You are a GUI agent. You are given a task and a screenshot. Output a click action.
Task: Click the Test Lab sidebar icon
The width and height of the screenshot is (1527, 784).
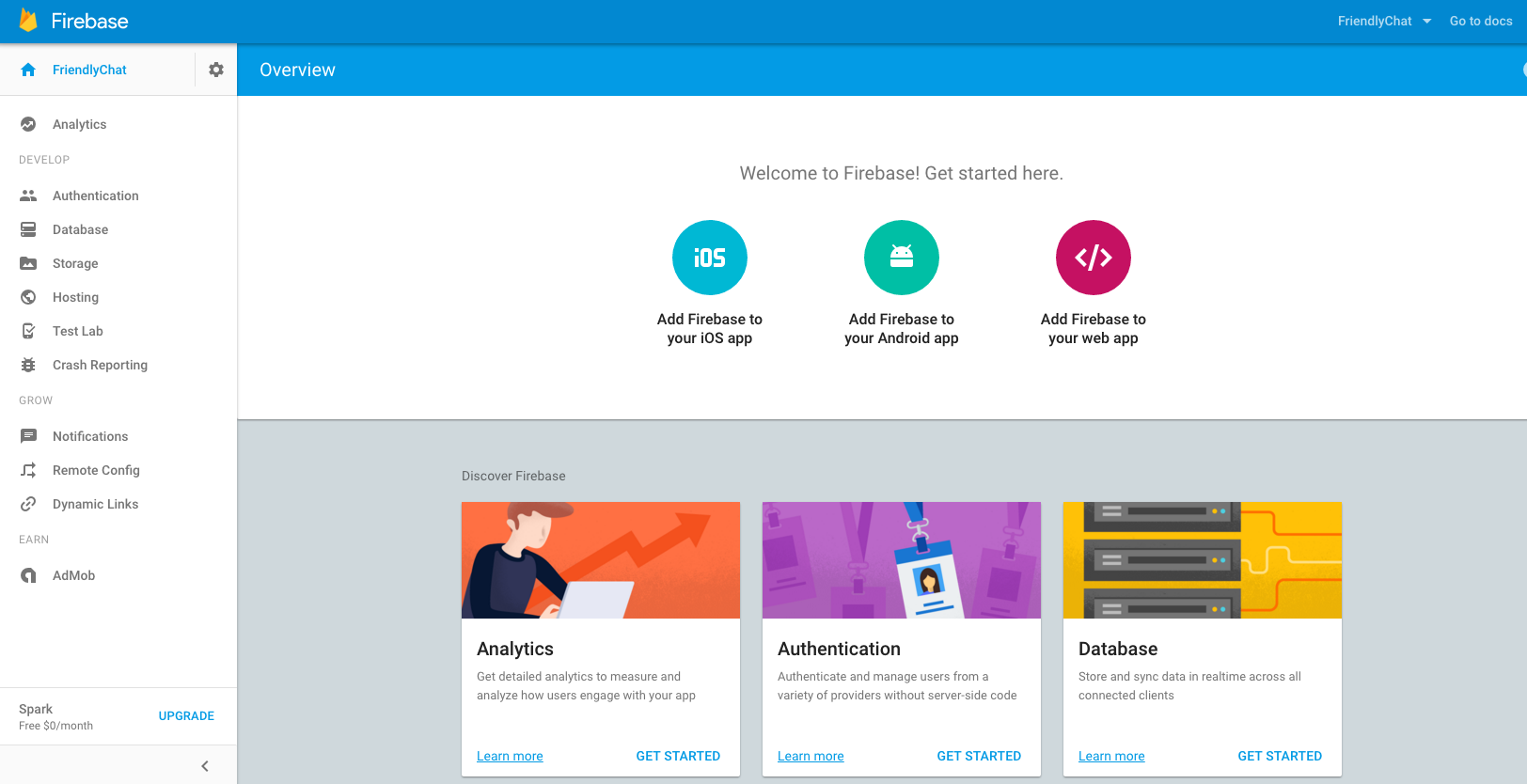pyautogui.click(x=28, y=331)
